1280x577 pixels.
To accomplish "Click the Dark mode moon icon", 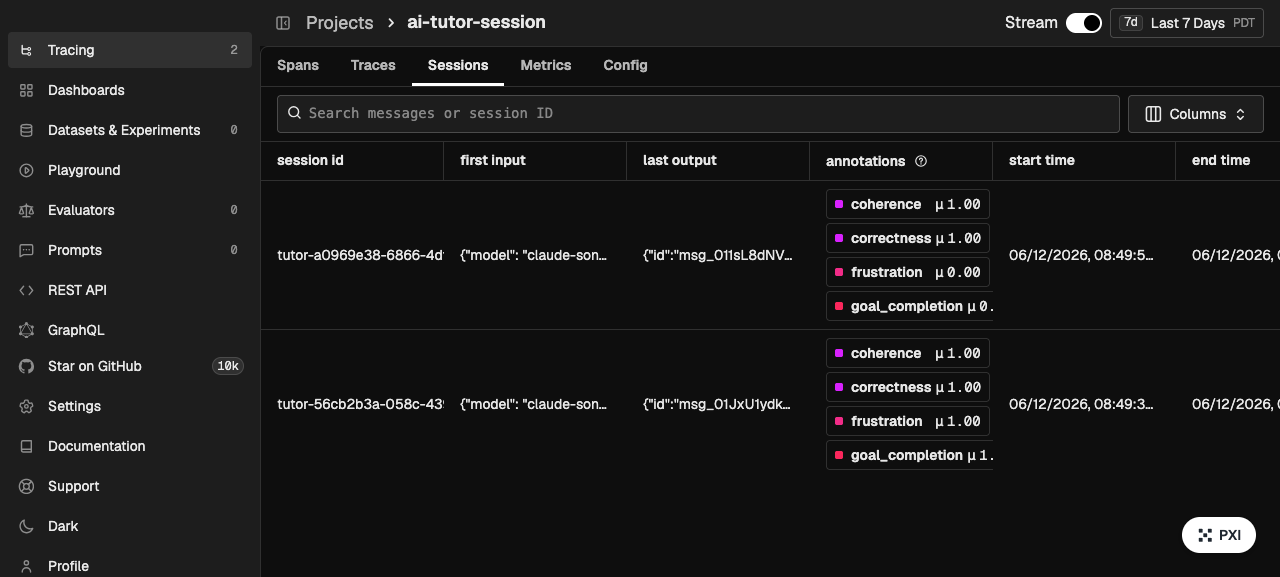I will pyautogui.click(x=27, y=526).
